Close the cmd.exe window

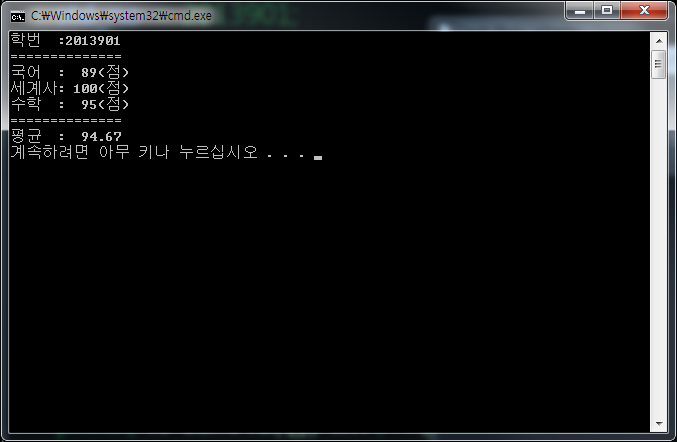644,10
